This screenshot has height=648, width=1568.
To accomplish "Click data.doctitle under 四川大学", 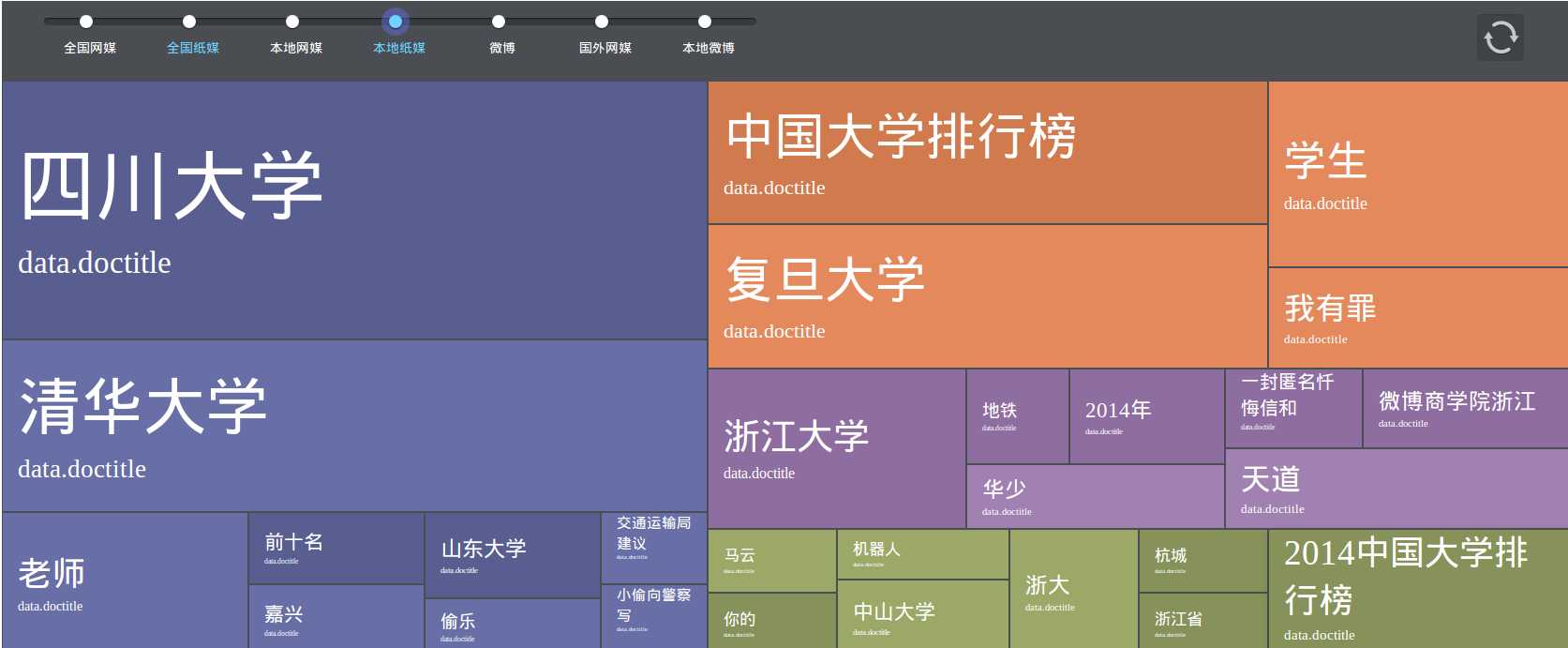I will 95,263.
